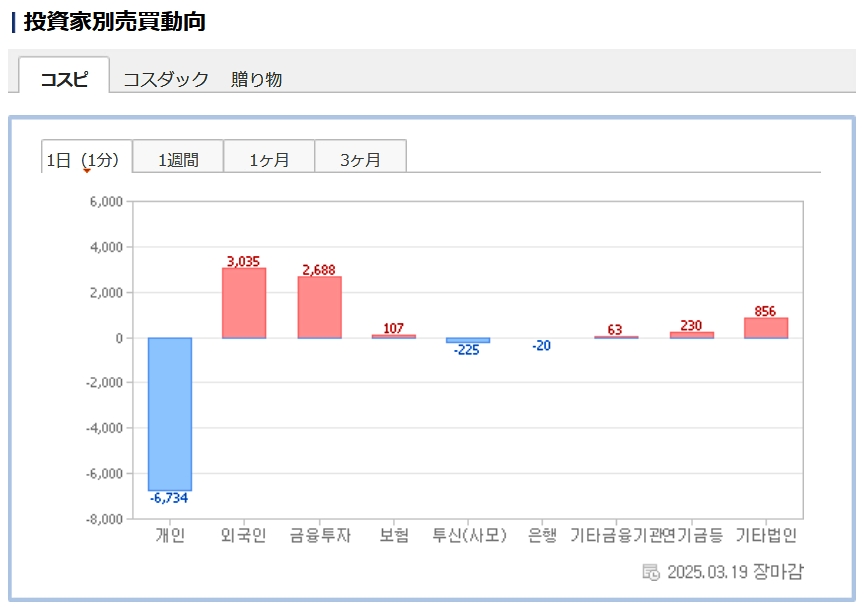Viewport: 866px width, 607px height.
Task: Click the 보험 bar showing 107
Action: coord(393,336)
